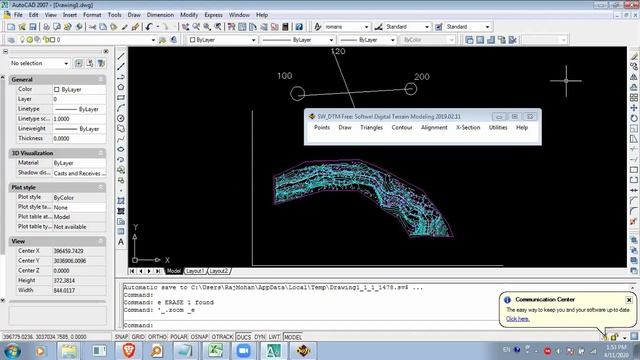Toggle LWT lineweight display in the status bar
Screen dimensions: 640x360
pyautogui.click(x=274, y=337)
